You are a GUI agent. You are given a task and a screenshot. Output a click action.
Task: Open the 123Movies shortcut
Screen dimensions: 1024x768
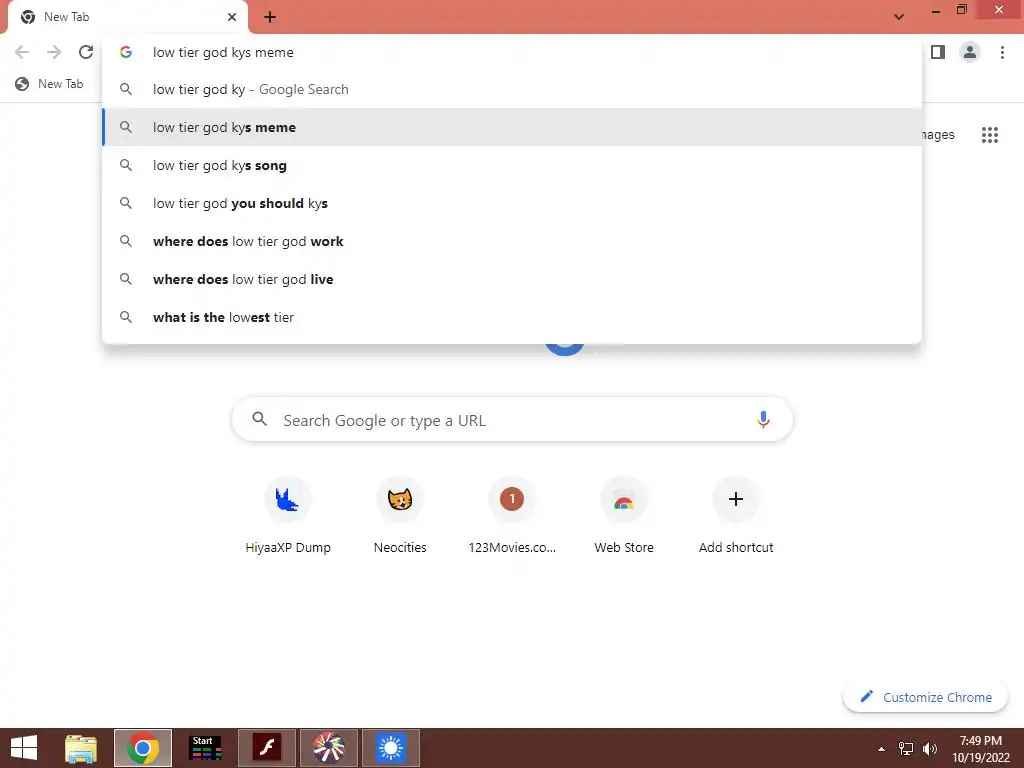(512, 516)
